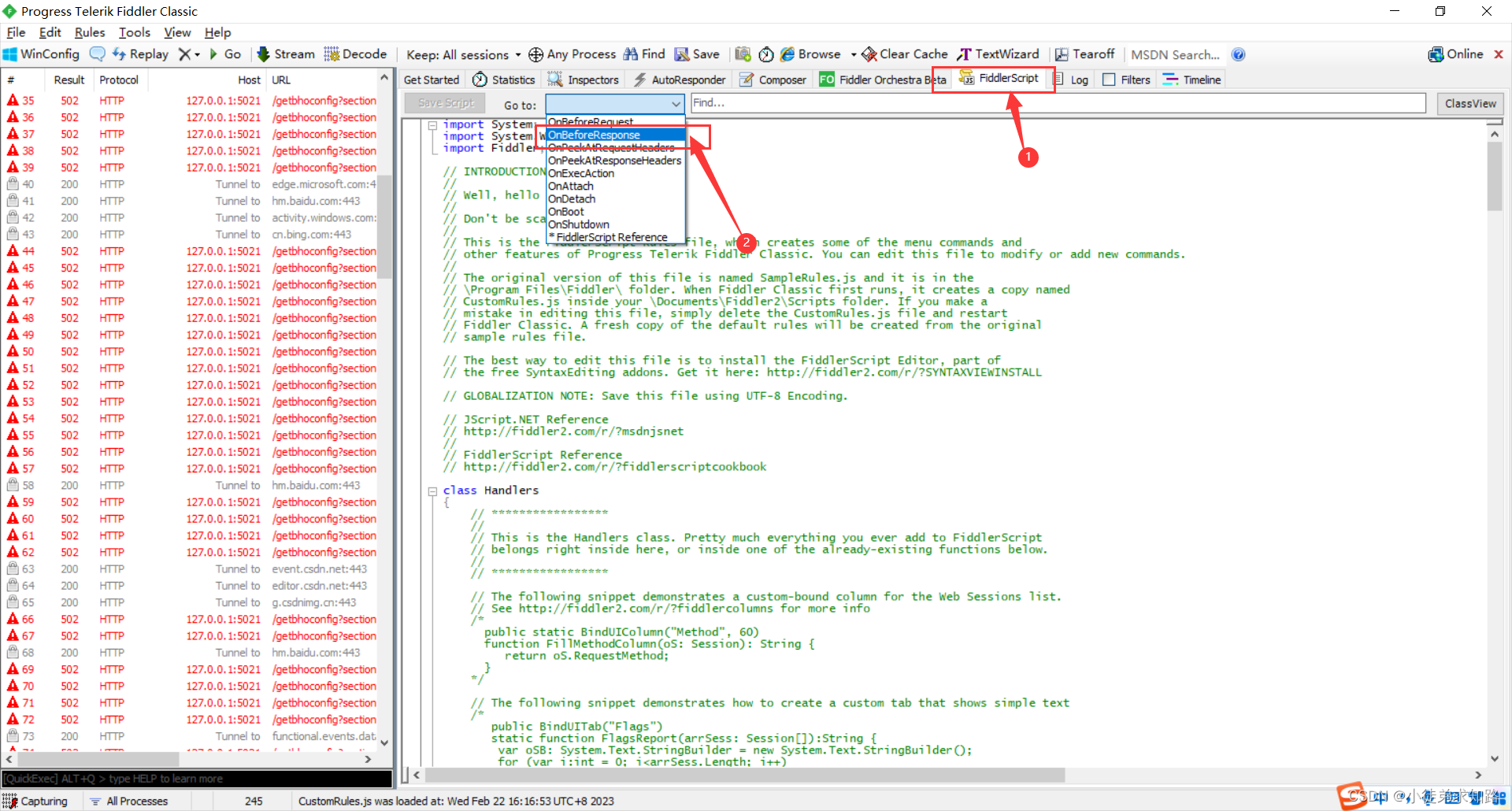
Task: Click the Any Process target icon
Action: (x=535, y=54)
